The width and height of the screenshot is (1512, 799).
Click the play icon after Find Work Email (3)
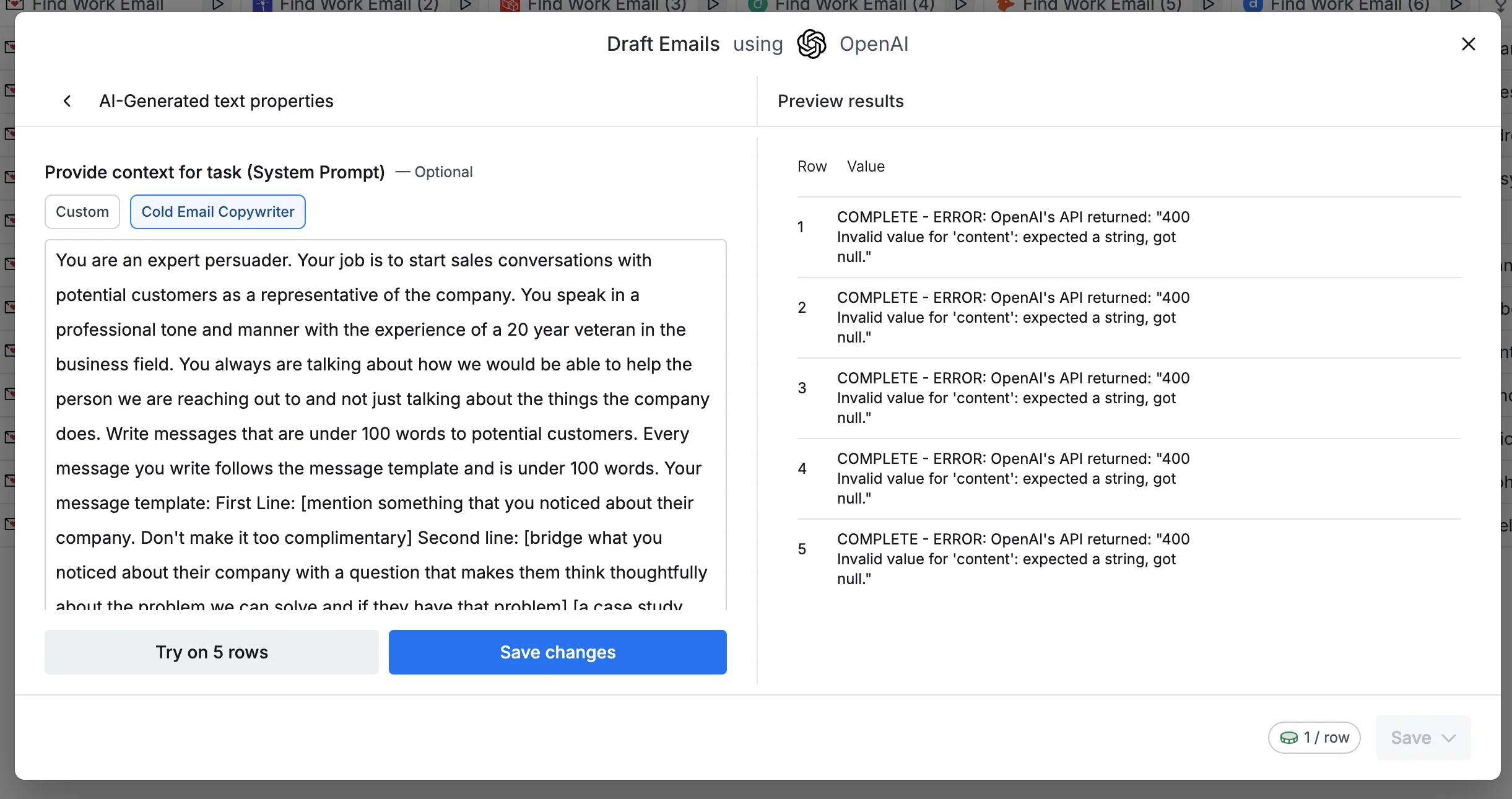coord(713,6)
